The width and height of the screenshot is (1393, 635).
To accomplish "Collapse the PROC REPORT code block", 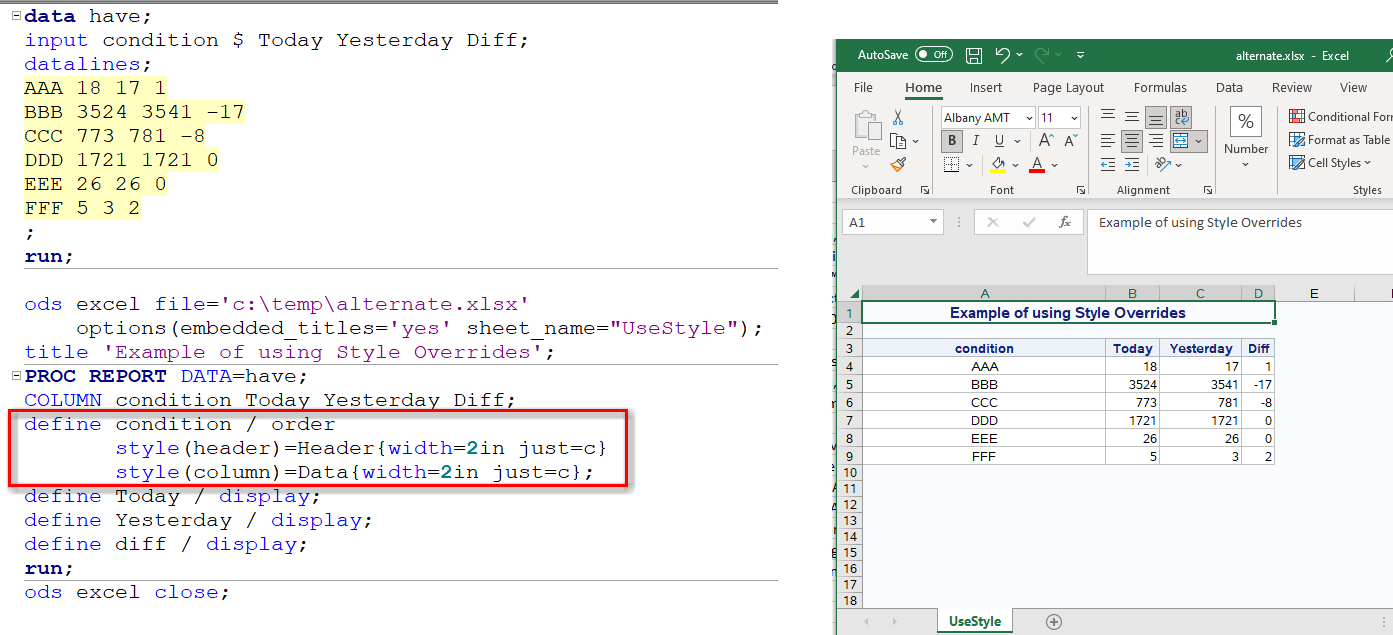I will [15, 376].
